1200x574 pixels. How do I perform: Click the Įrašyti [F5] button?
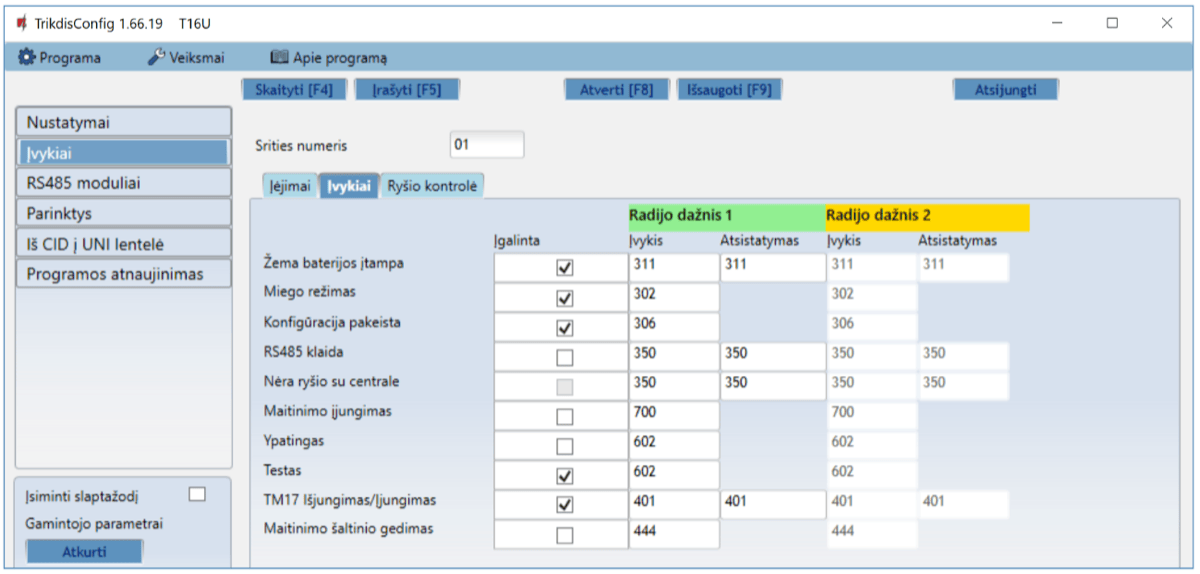407,89
